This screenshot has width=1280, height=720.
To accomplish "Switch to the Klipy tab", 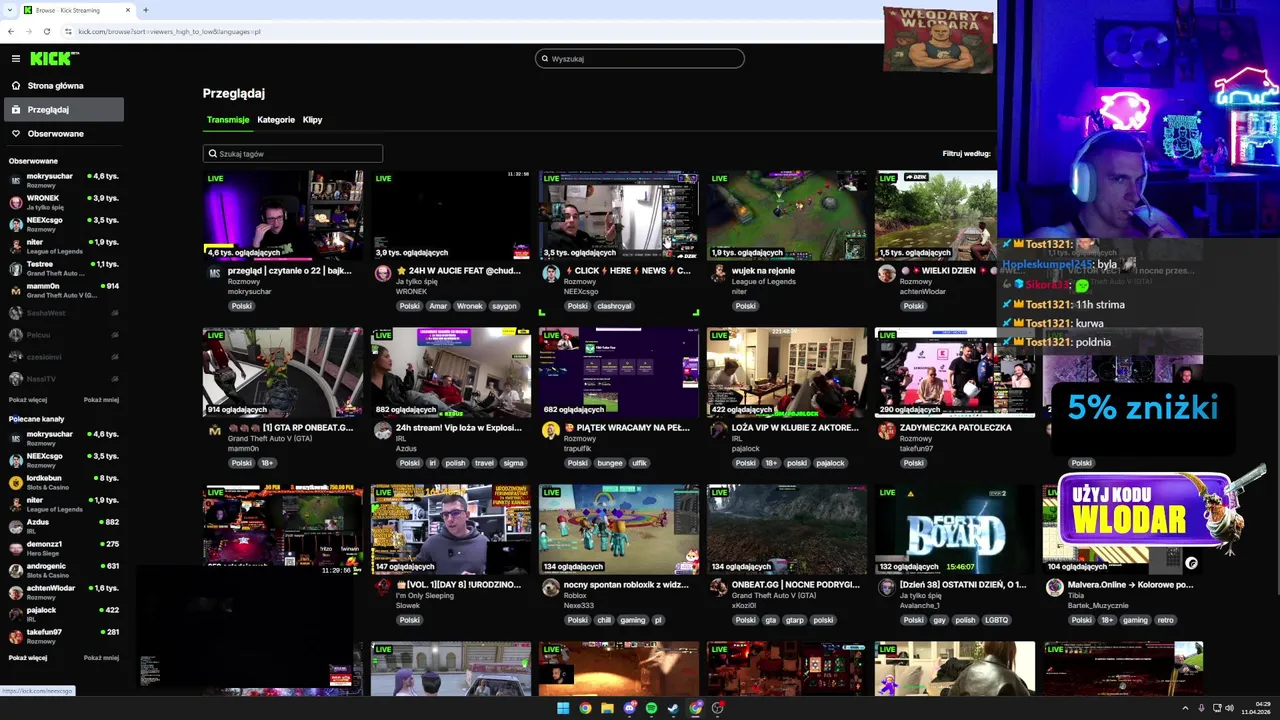I will [312, 120].
